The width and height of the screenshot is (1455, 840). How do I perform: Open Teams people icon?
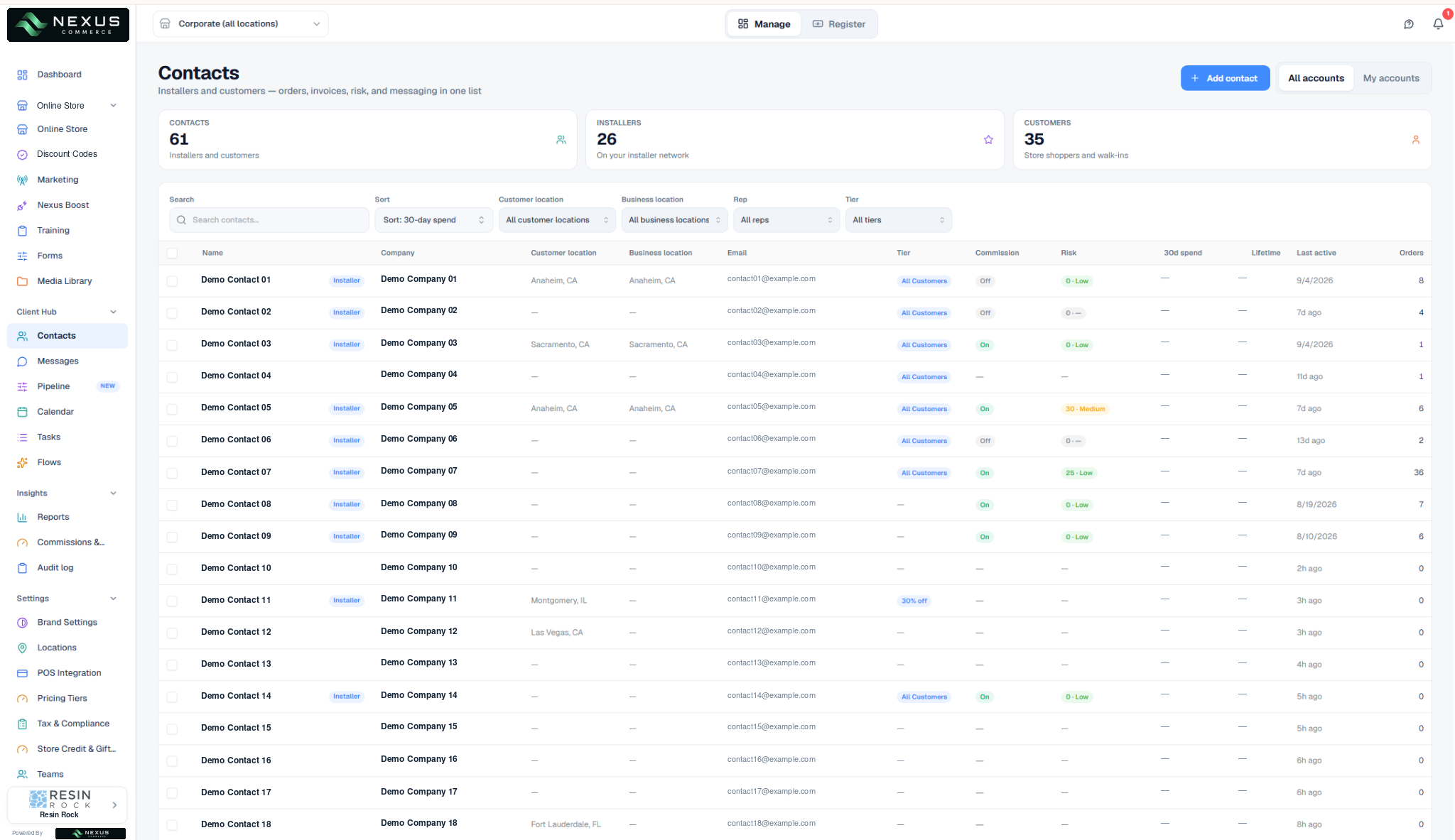point(22,775)
